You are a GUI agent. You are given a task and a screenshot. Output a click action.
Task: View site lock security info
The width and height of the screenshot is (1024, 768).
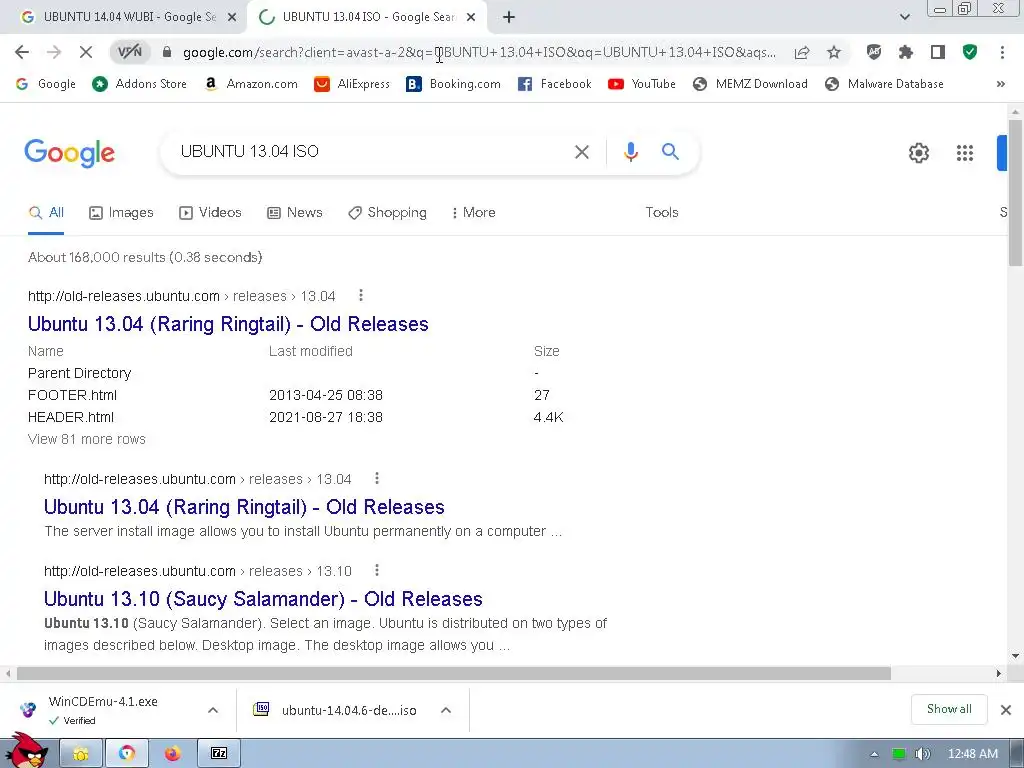[x=167, y=52]
